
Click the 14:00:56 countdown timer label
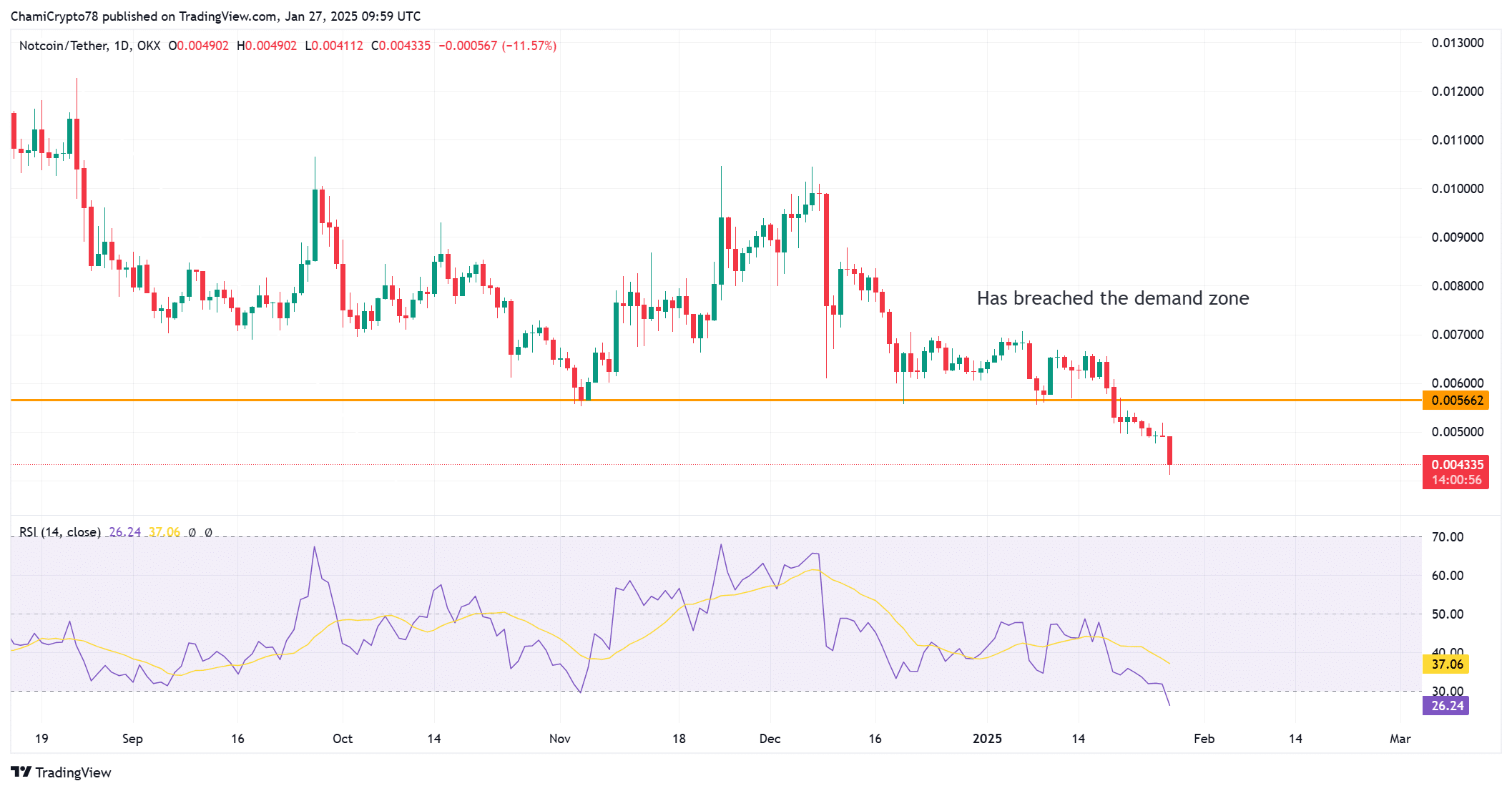tap(1455, 480)
